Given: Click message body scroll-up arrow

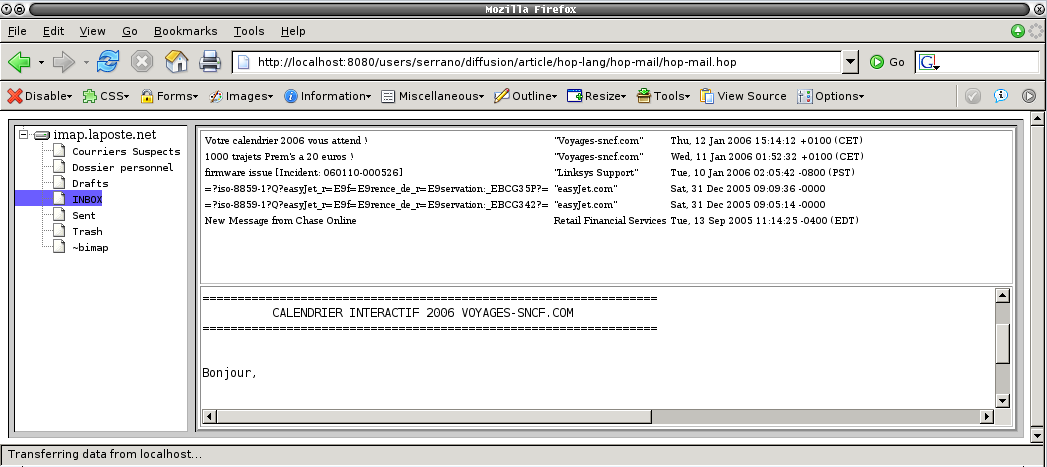Looking at the screenshot, I should (x=1002, y=295).
